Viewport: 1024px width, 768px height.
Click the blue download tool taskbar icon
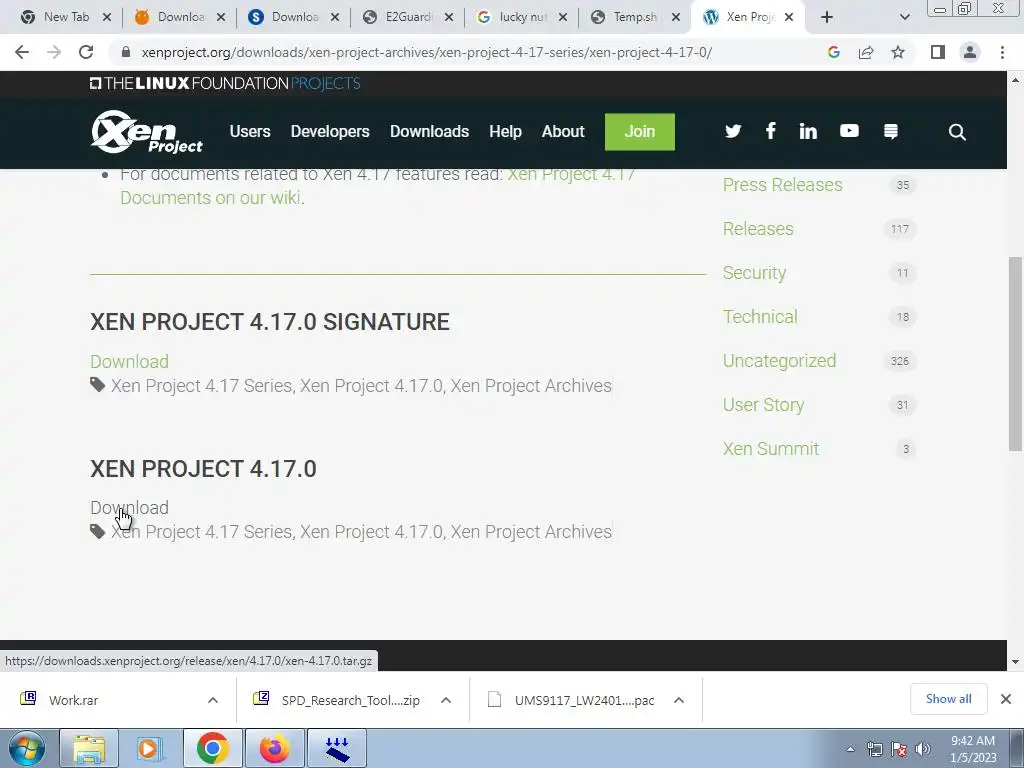coord(337,748)
